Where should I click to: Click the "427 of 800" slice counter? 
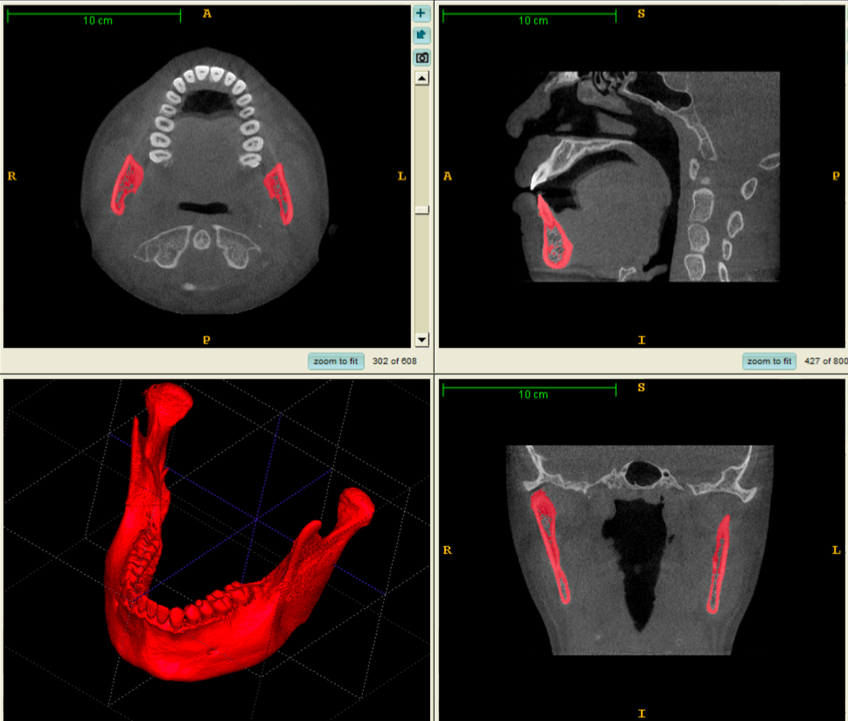click(x=826, y=361)
